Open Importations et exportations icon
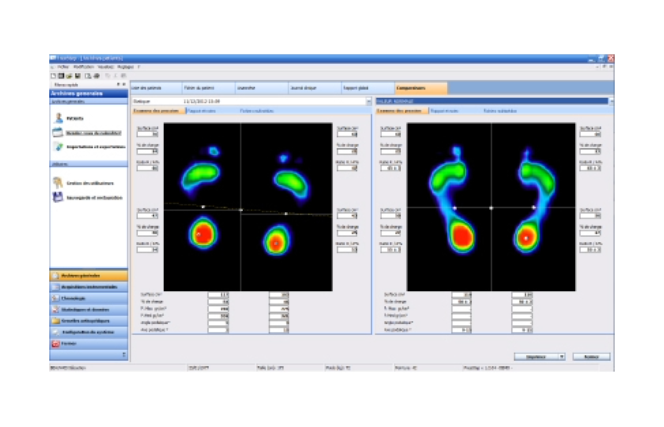 (56, 147)
